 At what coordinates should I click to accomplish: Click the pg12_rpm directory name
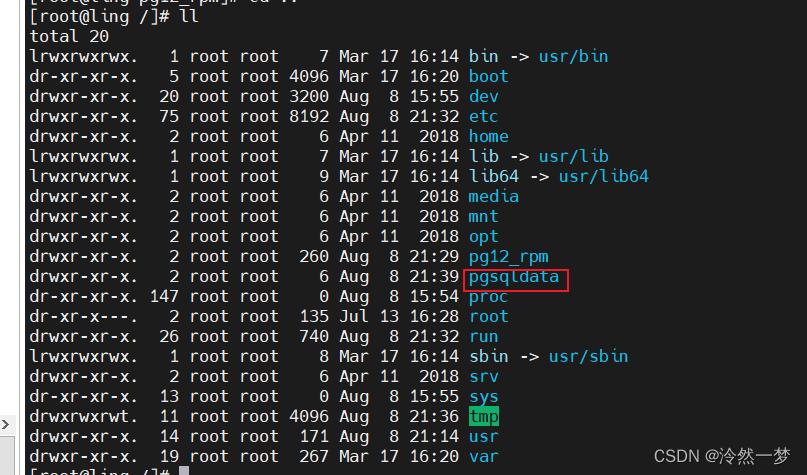pos(508,257)
